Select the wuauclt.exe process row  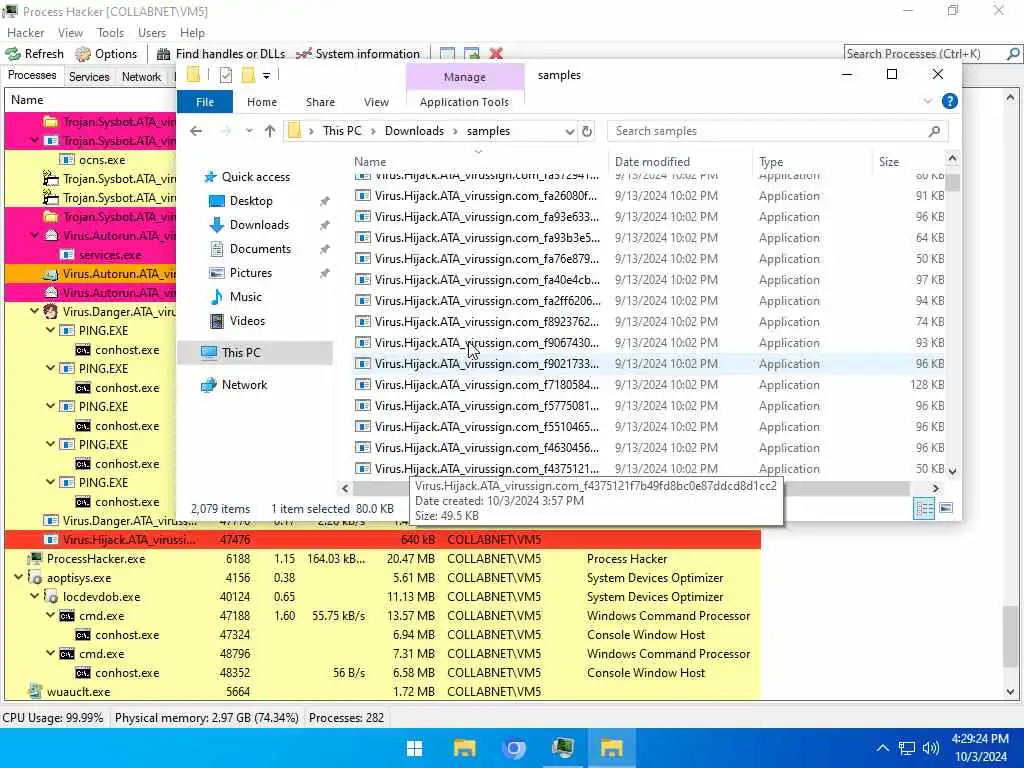tap(383, 692)
